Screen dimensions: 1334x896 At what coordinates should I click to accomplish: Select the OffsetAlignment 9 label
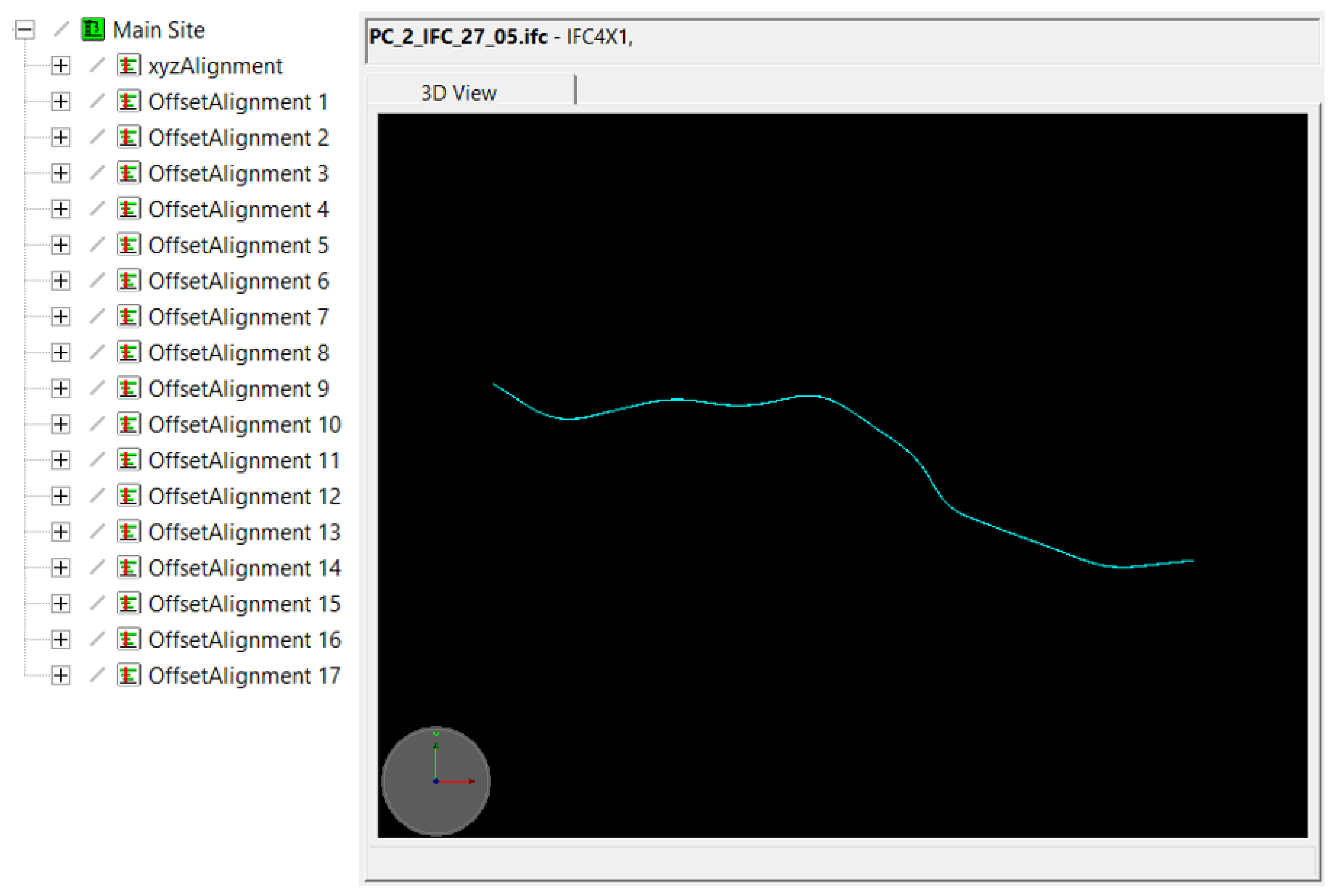pyautogui.click(x=239, y=389)
